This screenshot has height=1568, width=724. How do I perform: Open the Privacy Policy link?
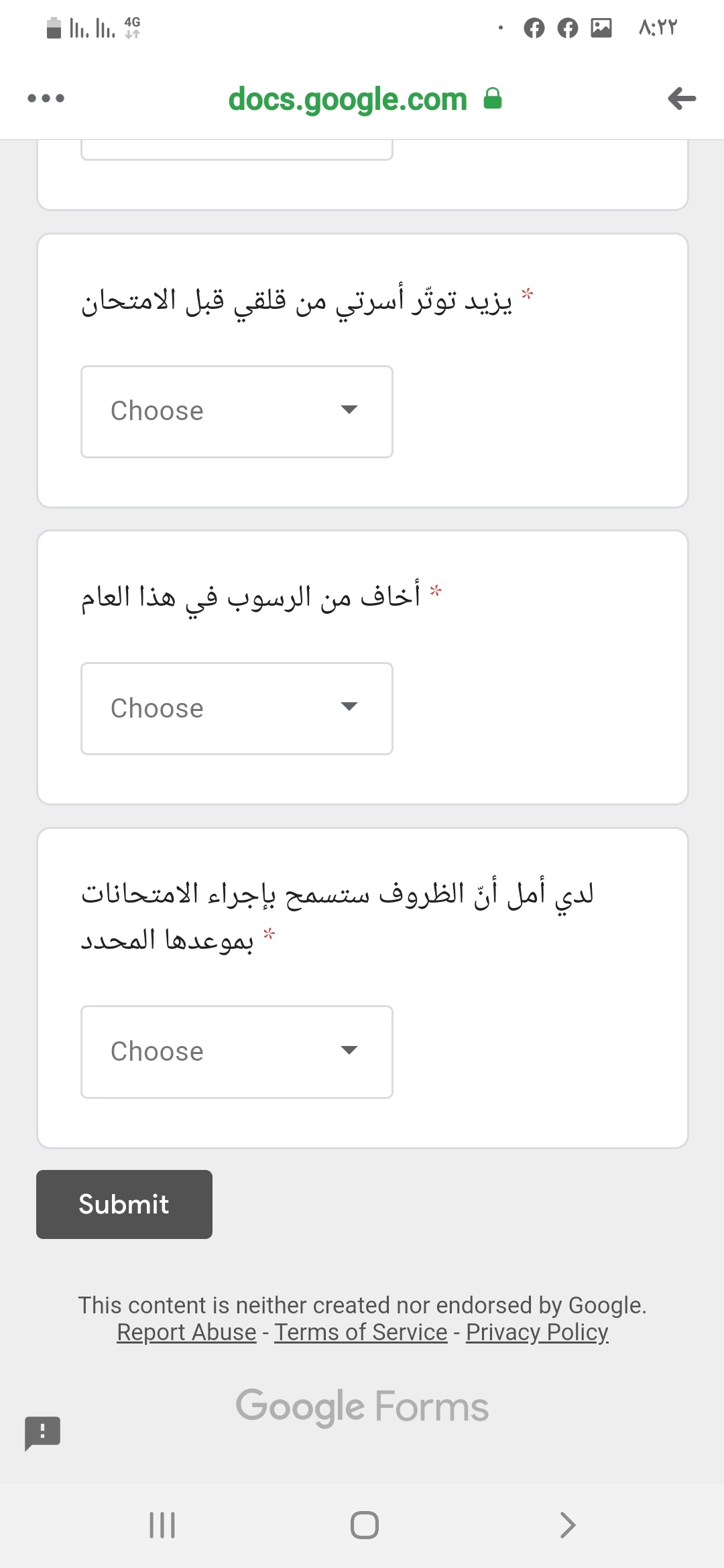tap(537, 1332)
